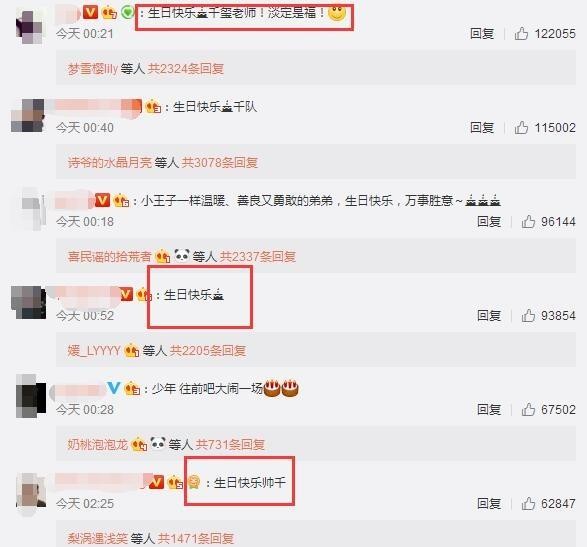This screenshot has width=587, height=547.
Task: Like the comment with 122055 likes
Action: click(521, 34)
